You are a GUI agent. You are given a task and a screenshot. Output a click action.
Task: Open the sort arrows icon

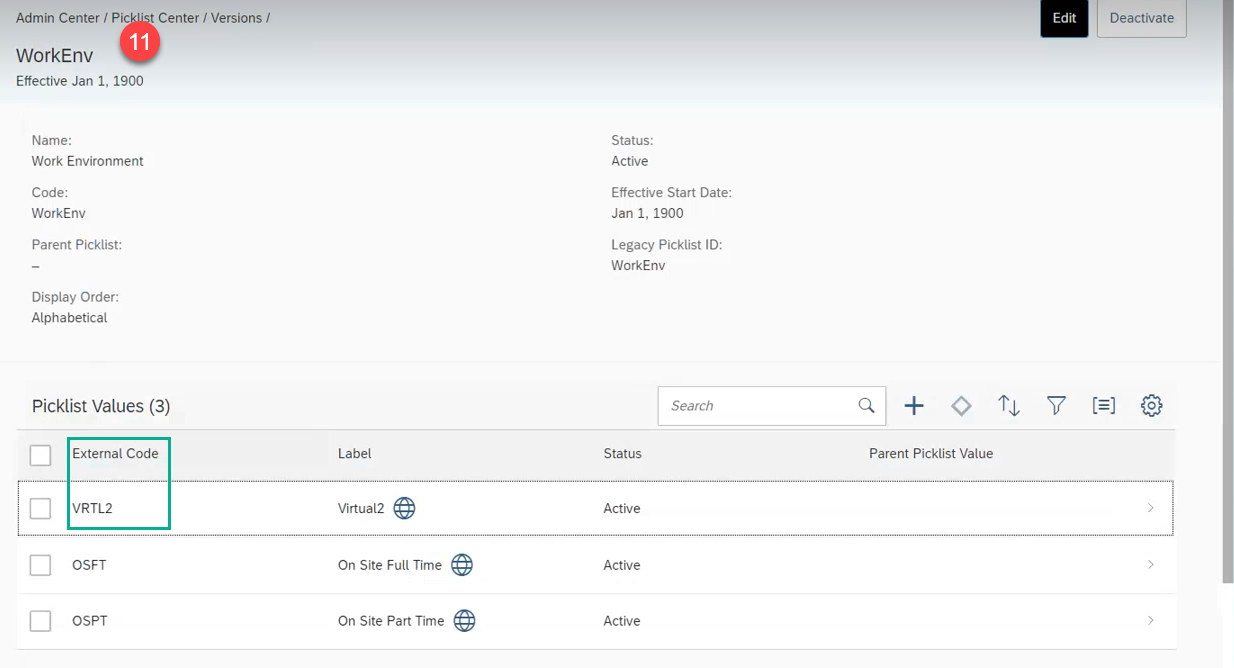1009,405
